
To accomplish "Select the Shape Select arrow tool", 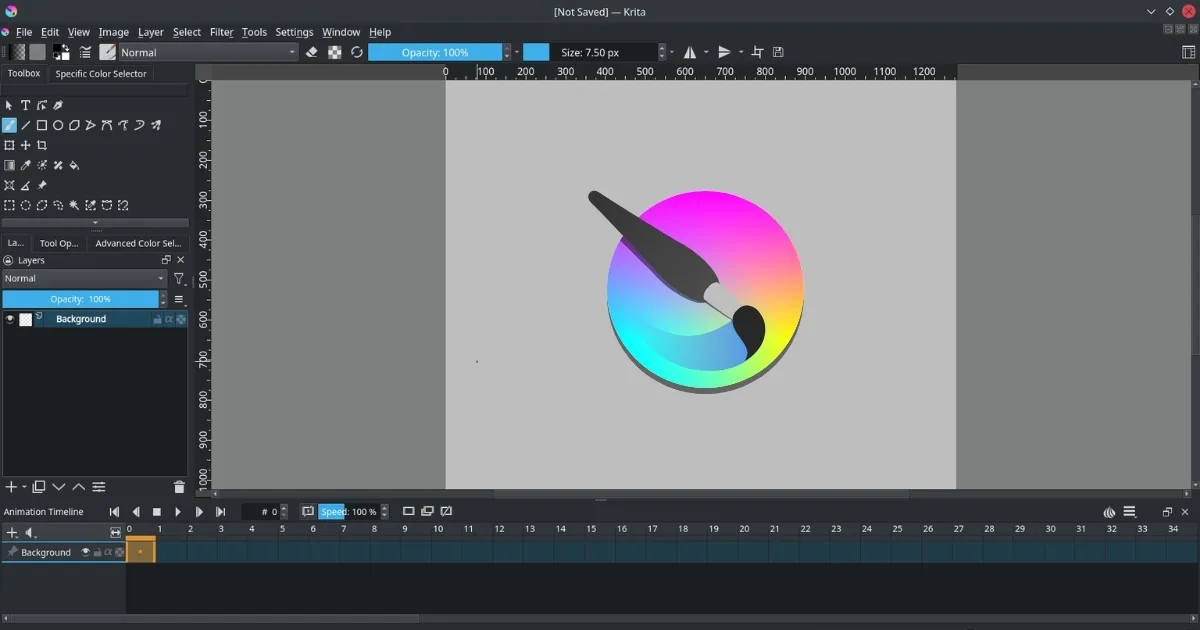I will pos(9,105).
